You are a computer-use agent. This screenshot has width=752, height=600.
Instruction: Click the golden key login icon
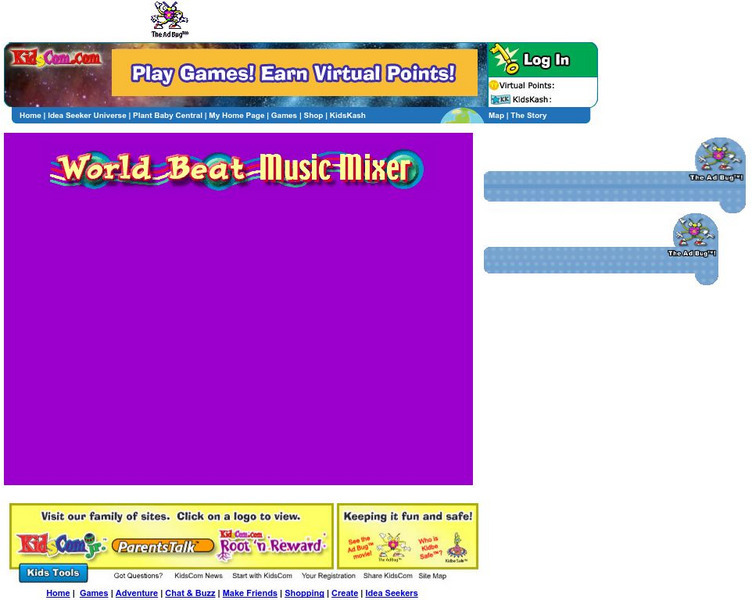point(505,59)
